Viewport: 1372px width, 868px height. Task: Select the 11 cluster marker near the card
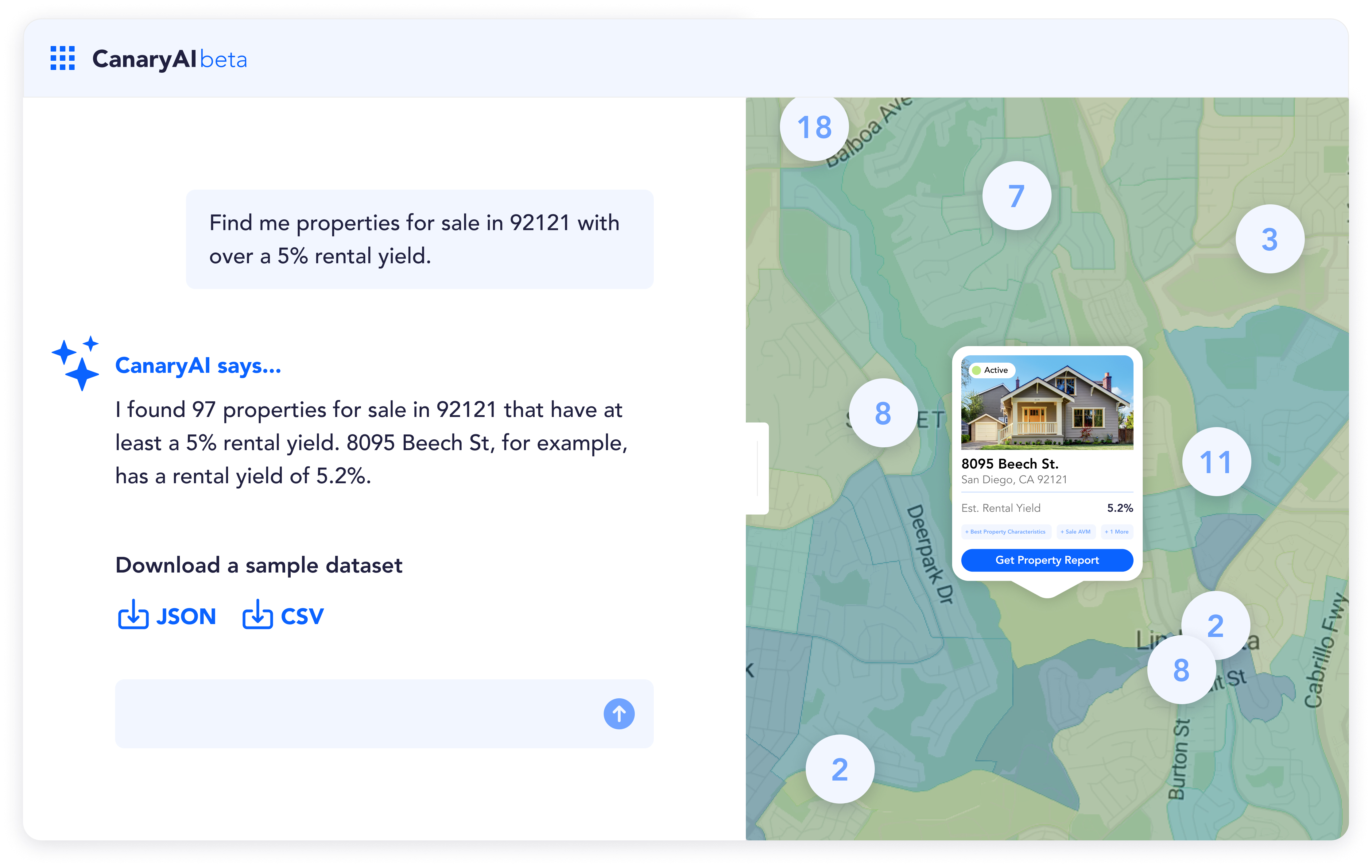tap(1216, 462)
